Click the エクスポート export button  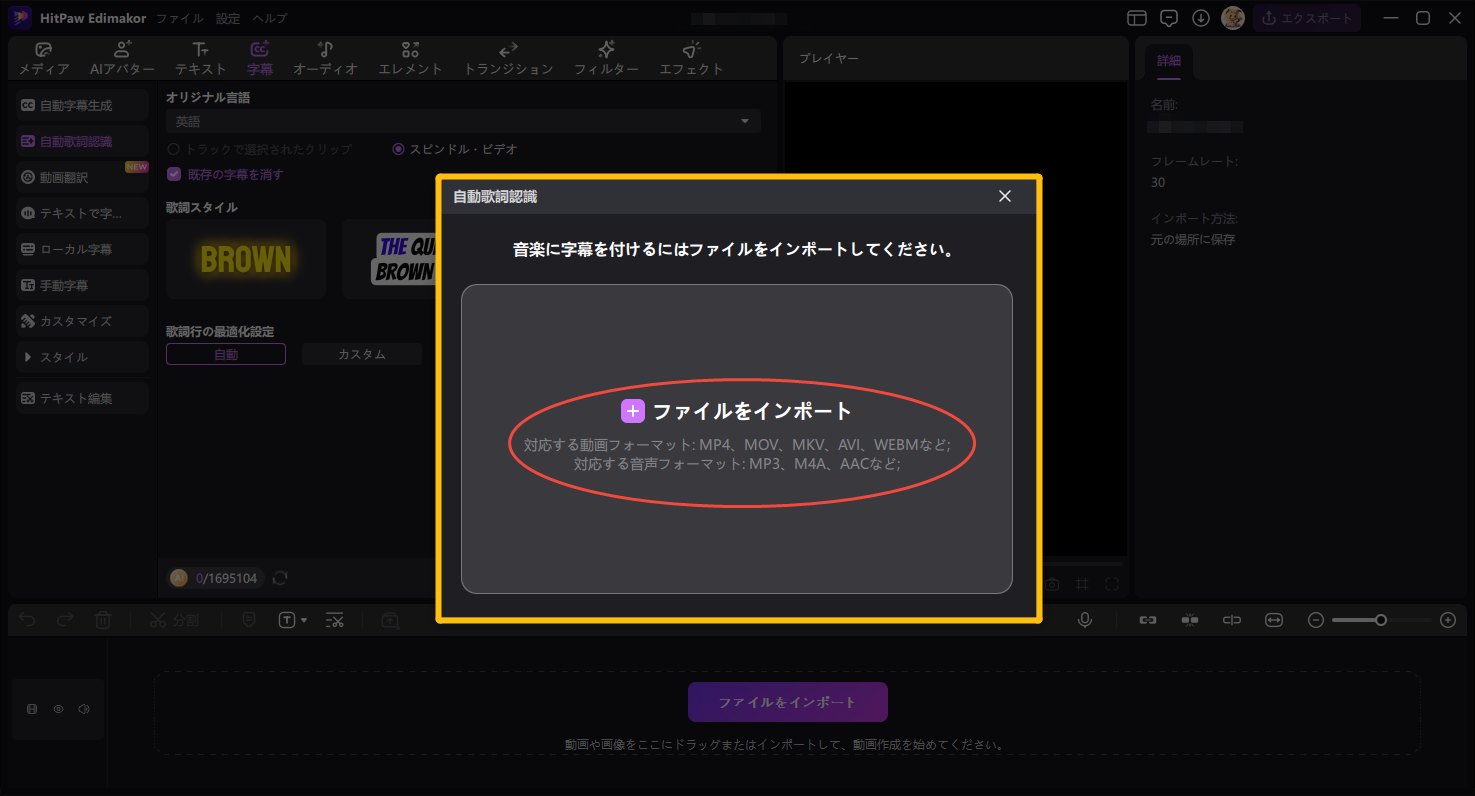pyautogui.click(x=1306, y=18)
